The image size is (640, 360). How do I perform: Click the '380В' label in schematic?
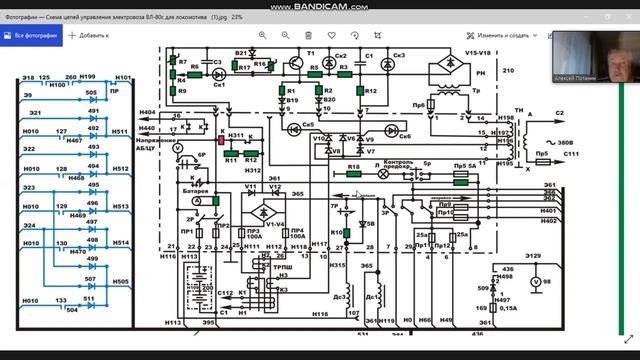(565, 142)
